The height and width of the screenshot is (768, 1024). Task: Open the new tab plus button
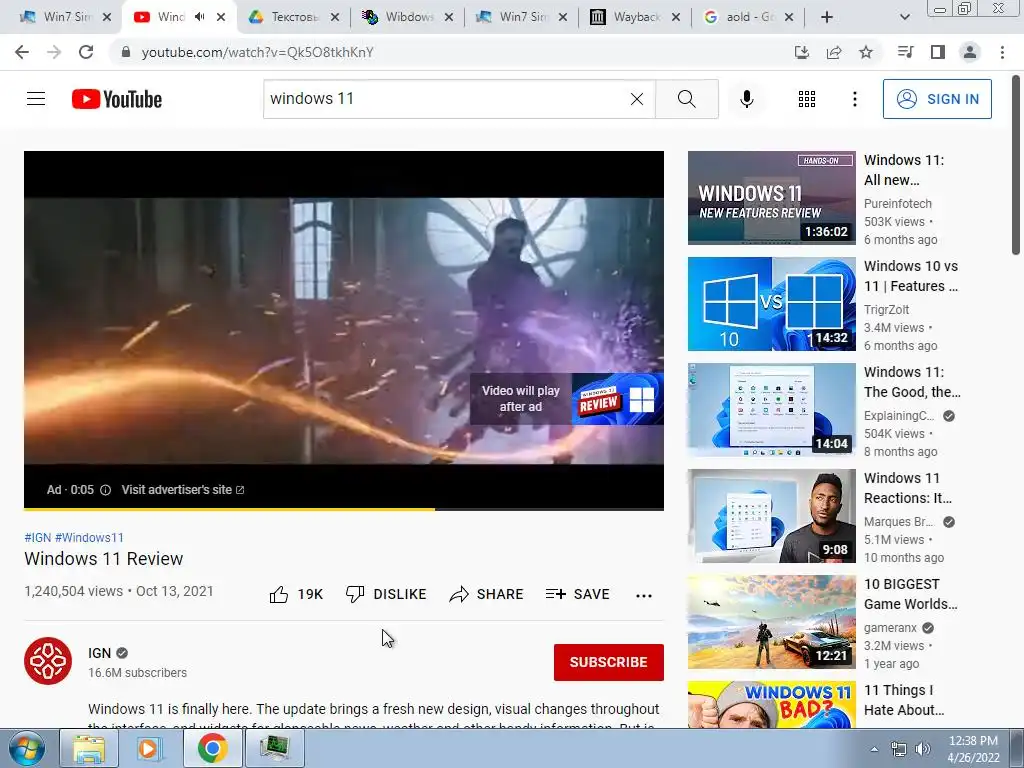pyautogui.click(x=827, y=17)
